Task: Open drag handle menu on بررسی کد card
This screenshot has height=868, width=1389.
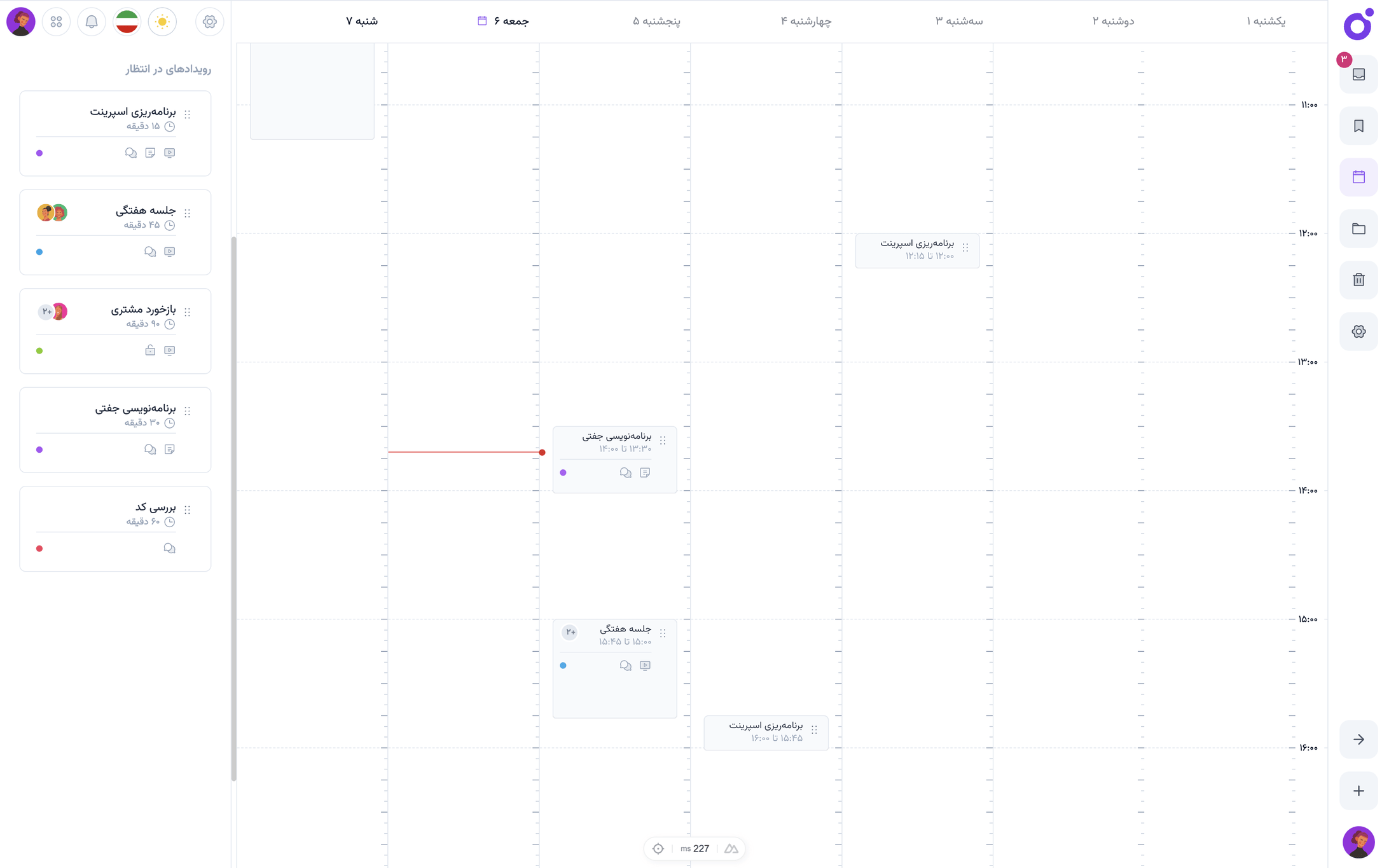Action: 188,509
